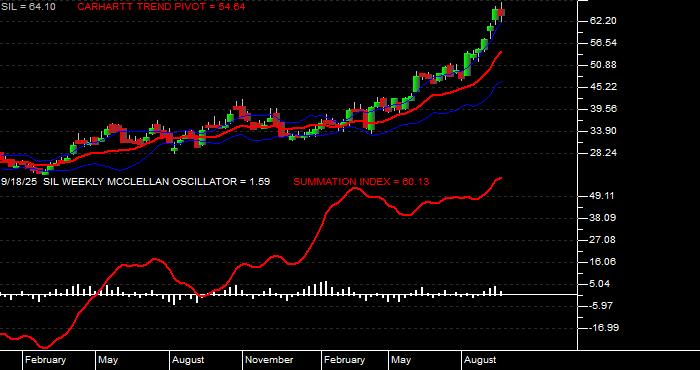Click the November time-axis label
700x370 pixels.
tap(269, 360)
